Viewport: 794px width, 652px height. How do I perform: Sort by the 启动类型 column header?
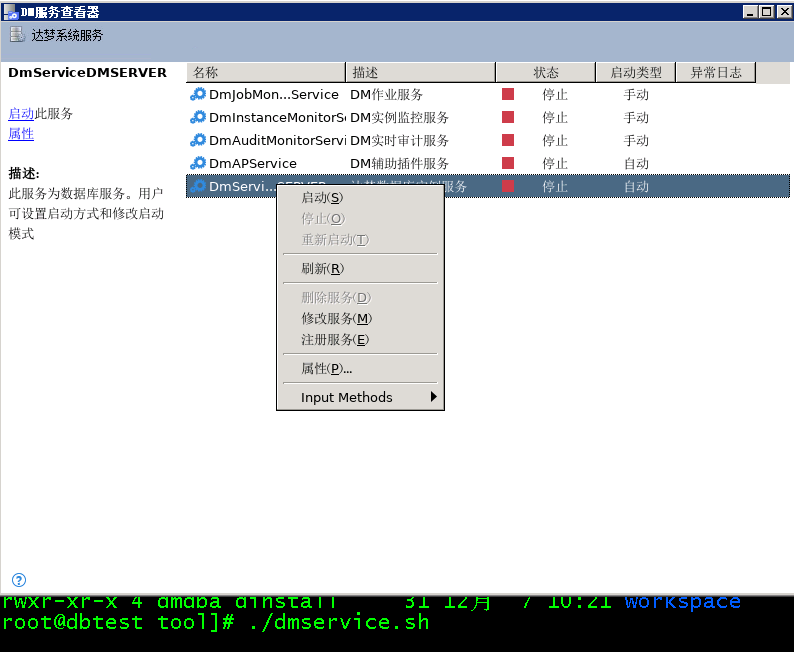636,72
